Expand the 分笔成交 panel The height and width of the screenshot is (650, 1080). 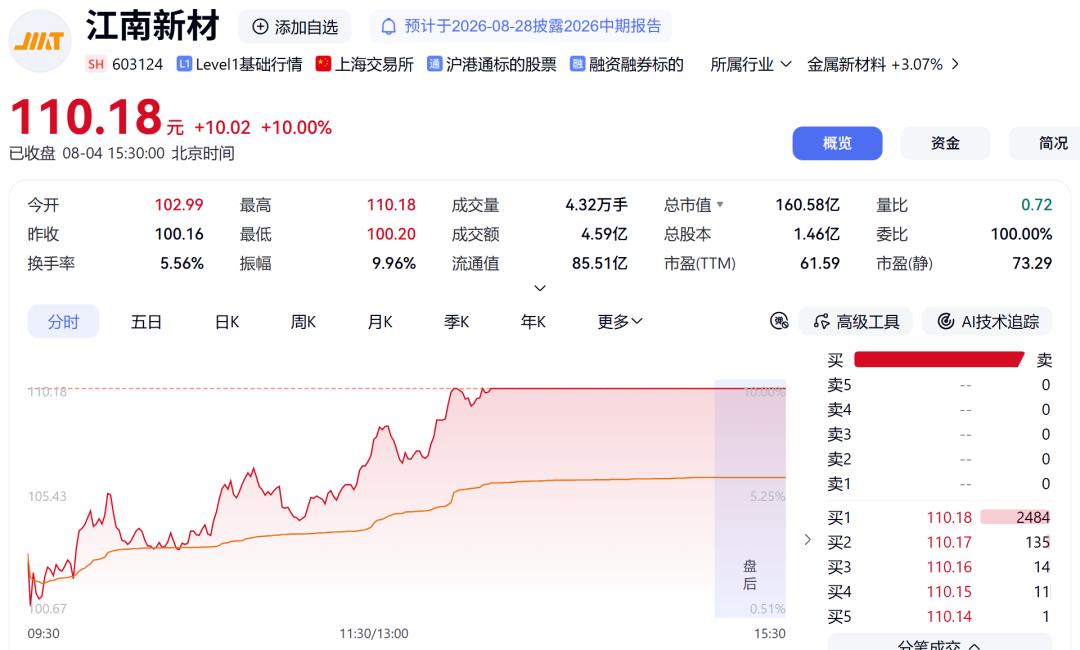tap(939, 643)
